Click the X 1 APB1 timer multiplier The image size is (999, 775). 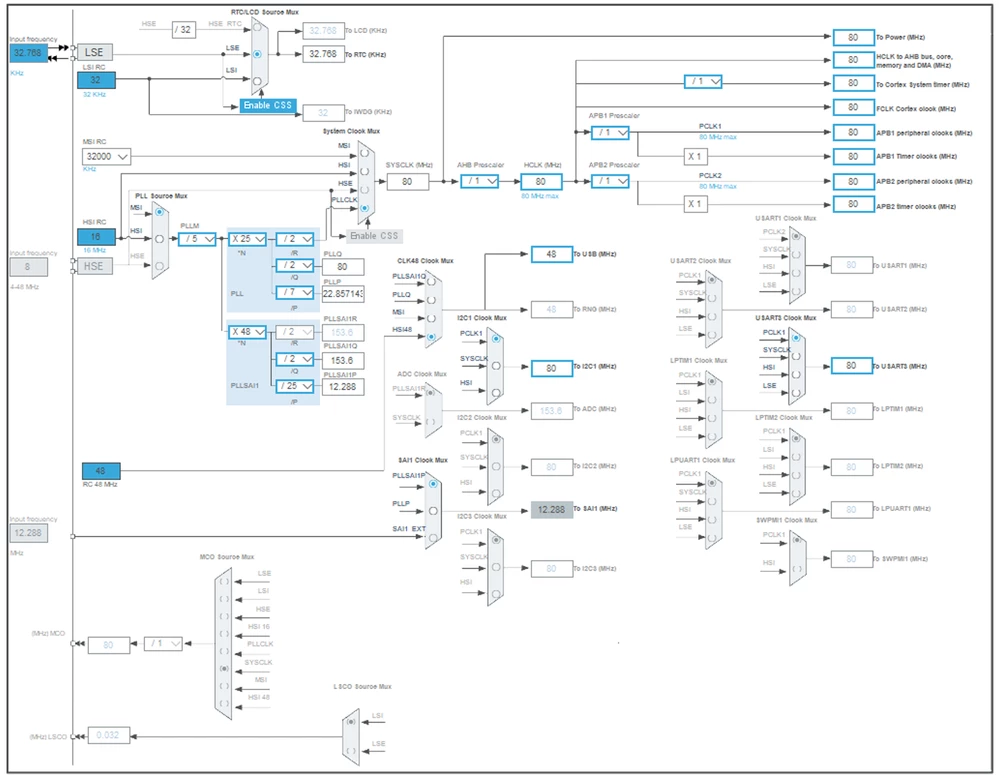pyautogui.click(x=694, y=156)
